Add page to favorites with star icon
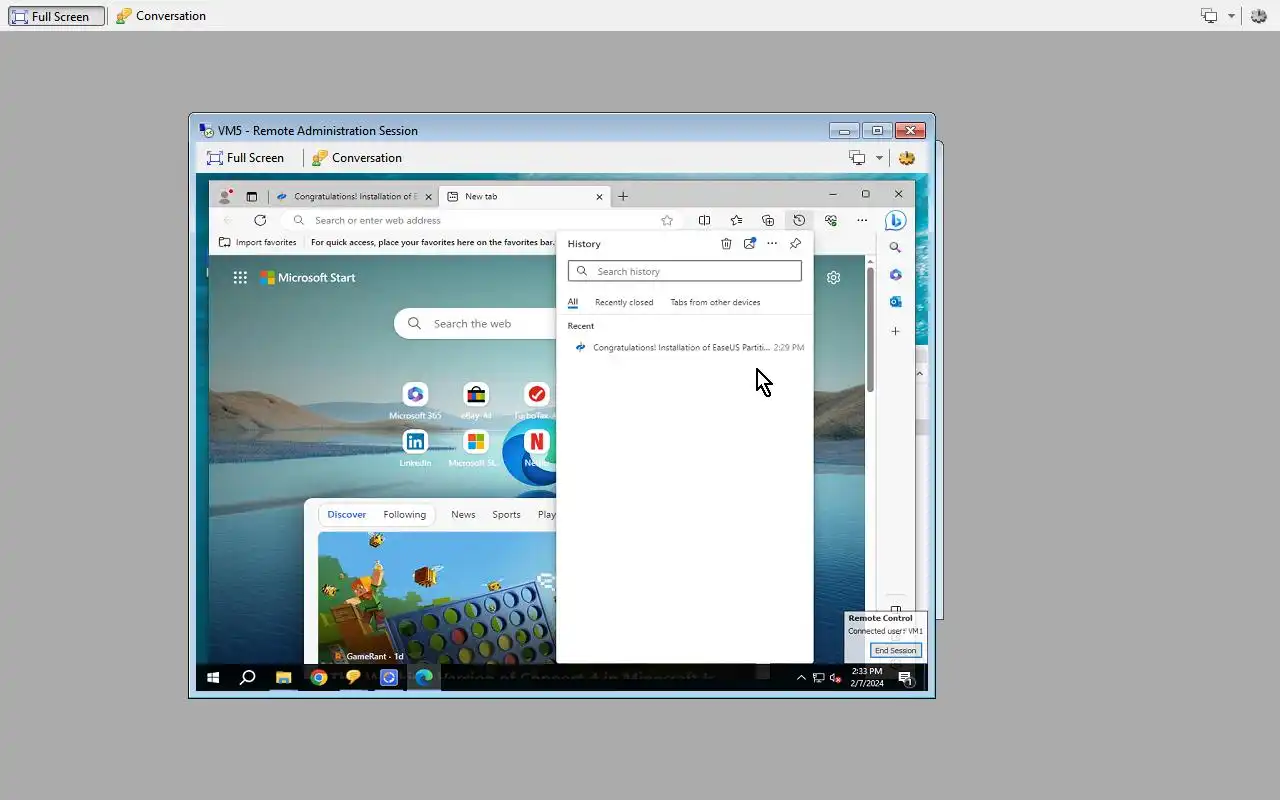The width and height of the screenshot is (1280, 800). click(x=667, y=220)
